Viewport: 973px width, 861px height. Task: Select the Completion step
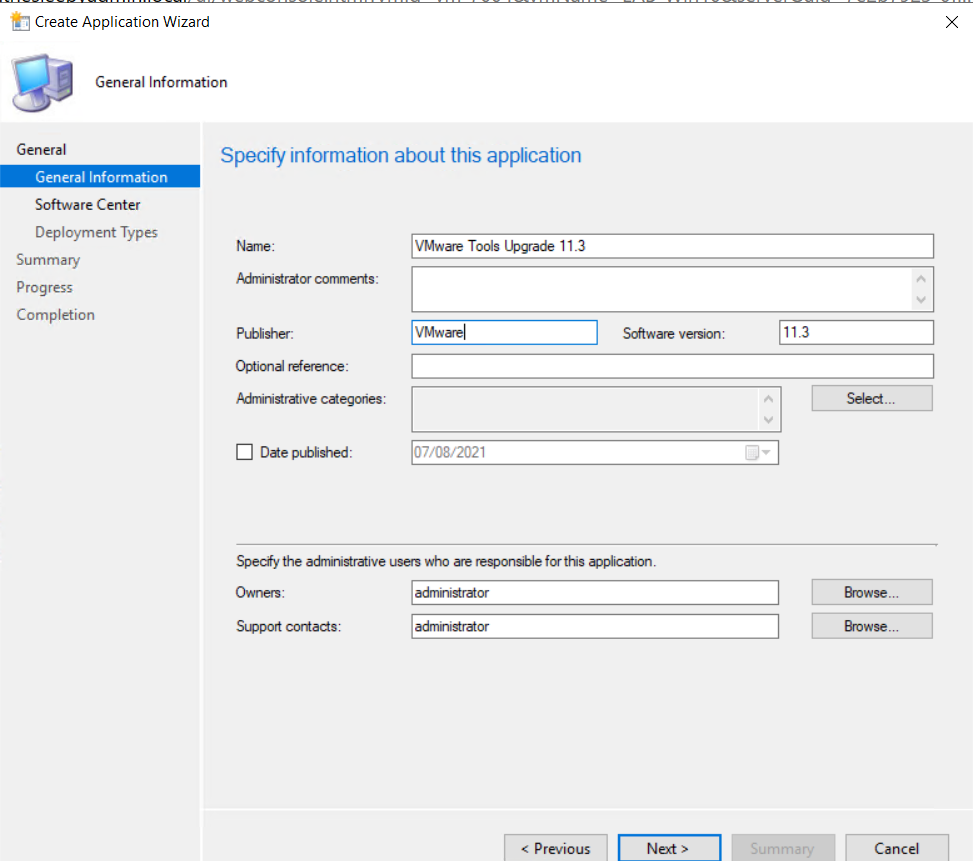tap(55, 314)
